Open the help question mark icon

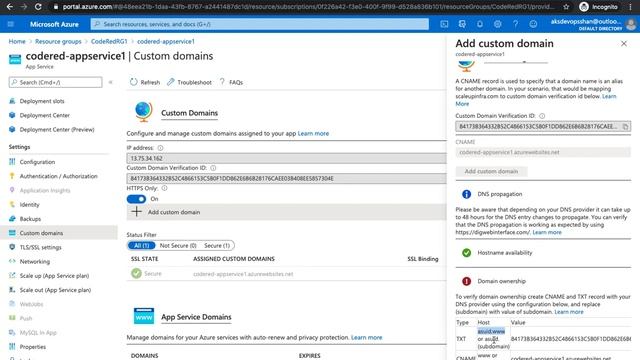[516, 24]
